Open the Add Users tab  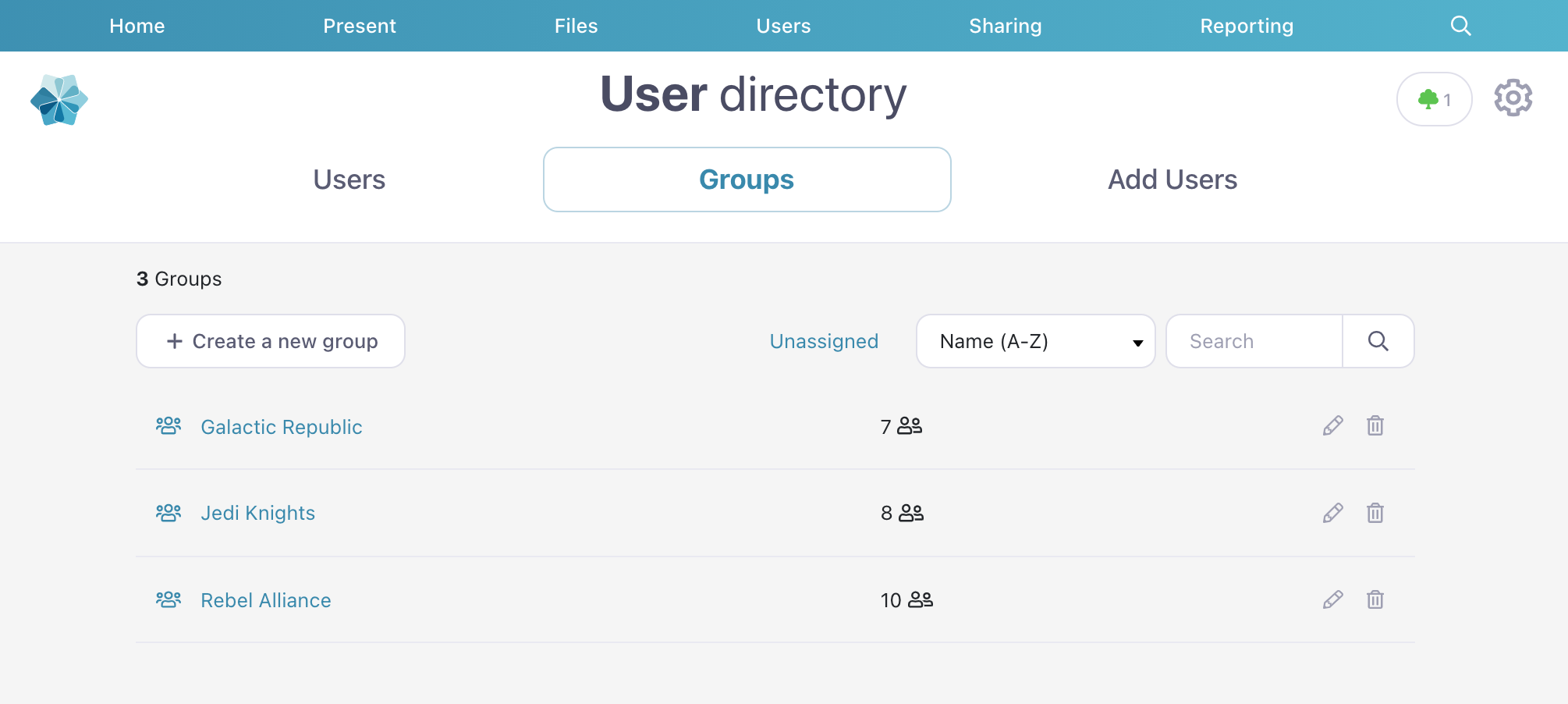pos(1172,180)
